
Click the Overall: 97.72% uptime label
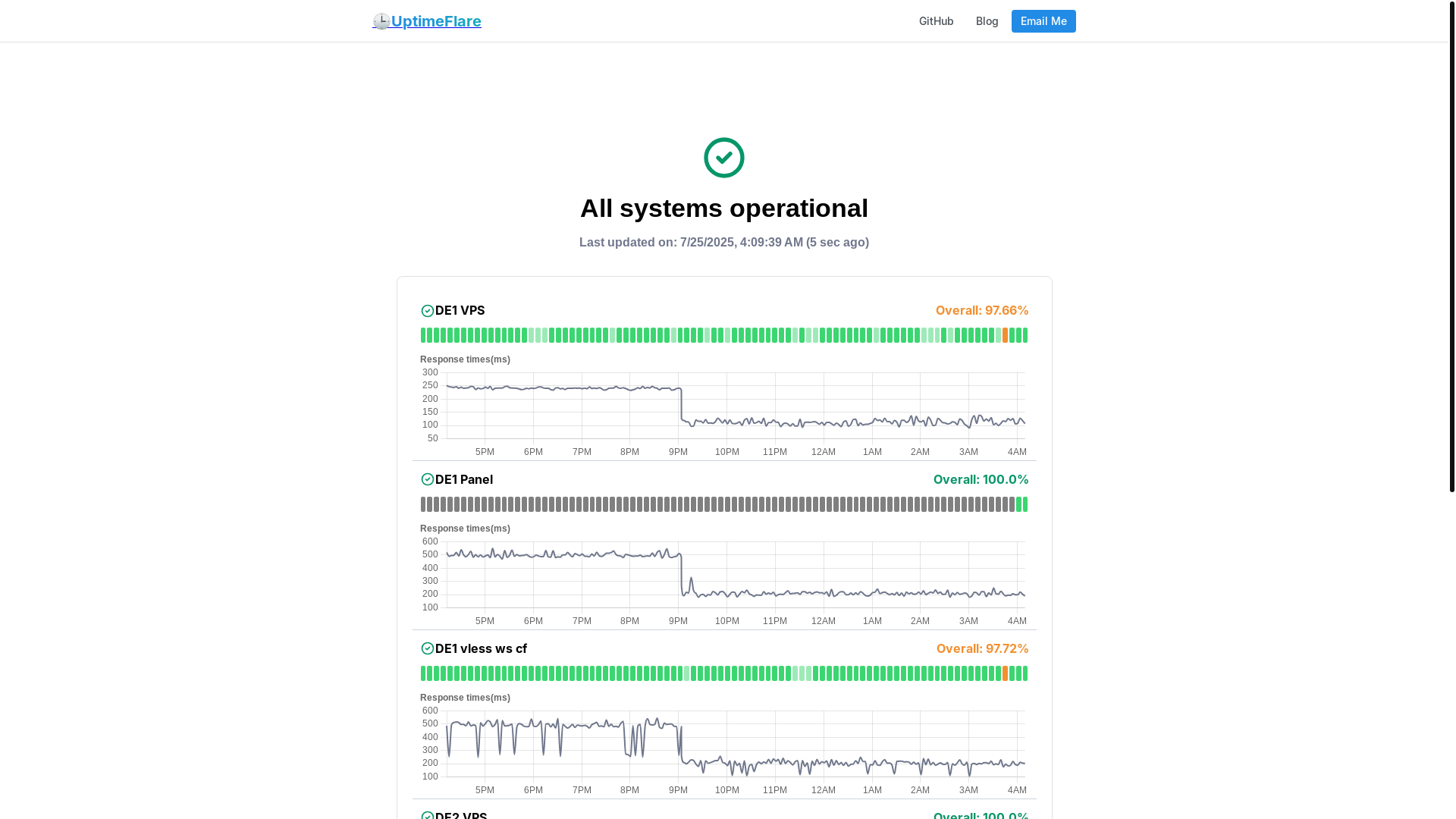[x=982, y=648]
